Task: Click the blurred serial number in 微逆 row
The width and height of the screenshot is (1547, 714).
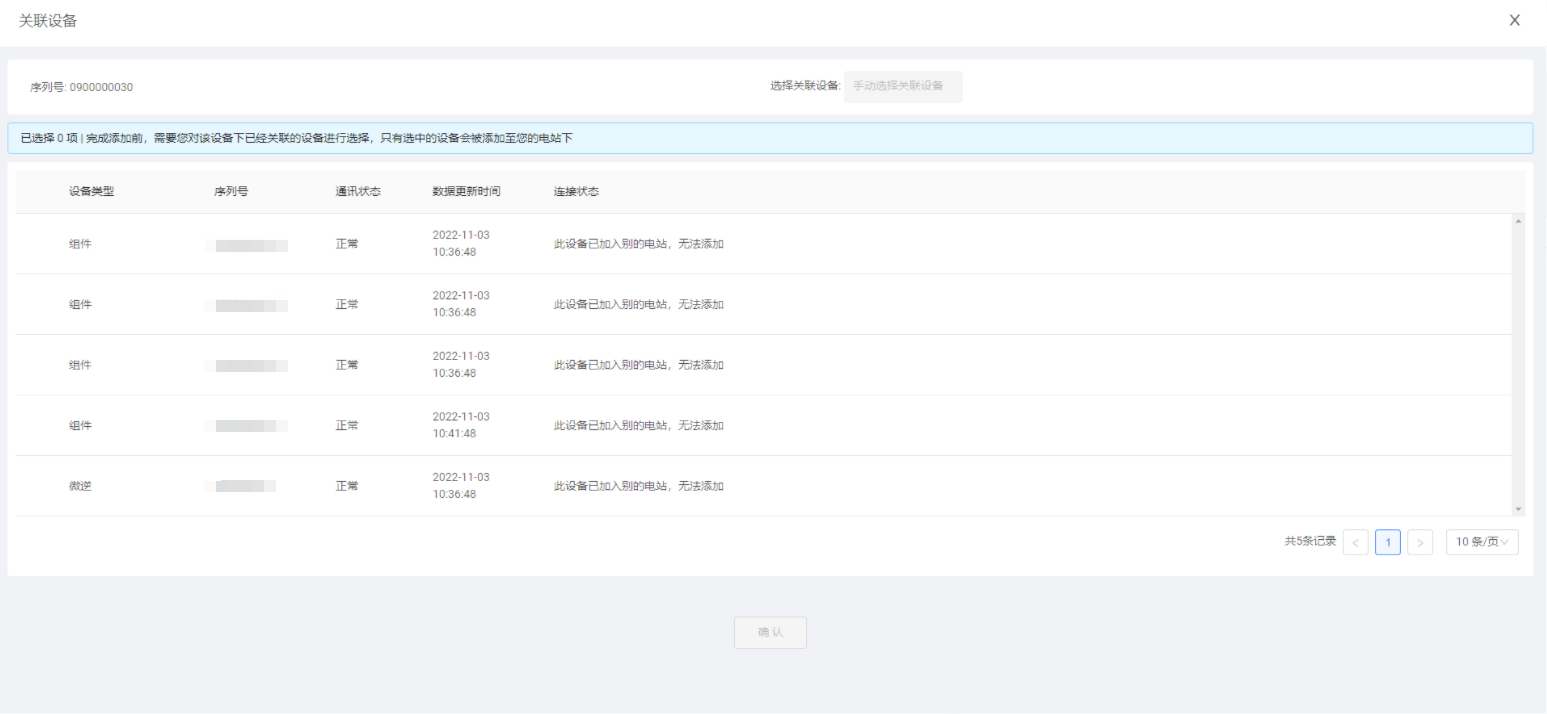Action: click(x=246, y=486)
